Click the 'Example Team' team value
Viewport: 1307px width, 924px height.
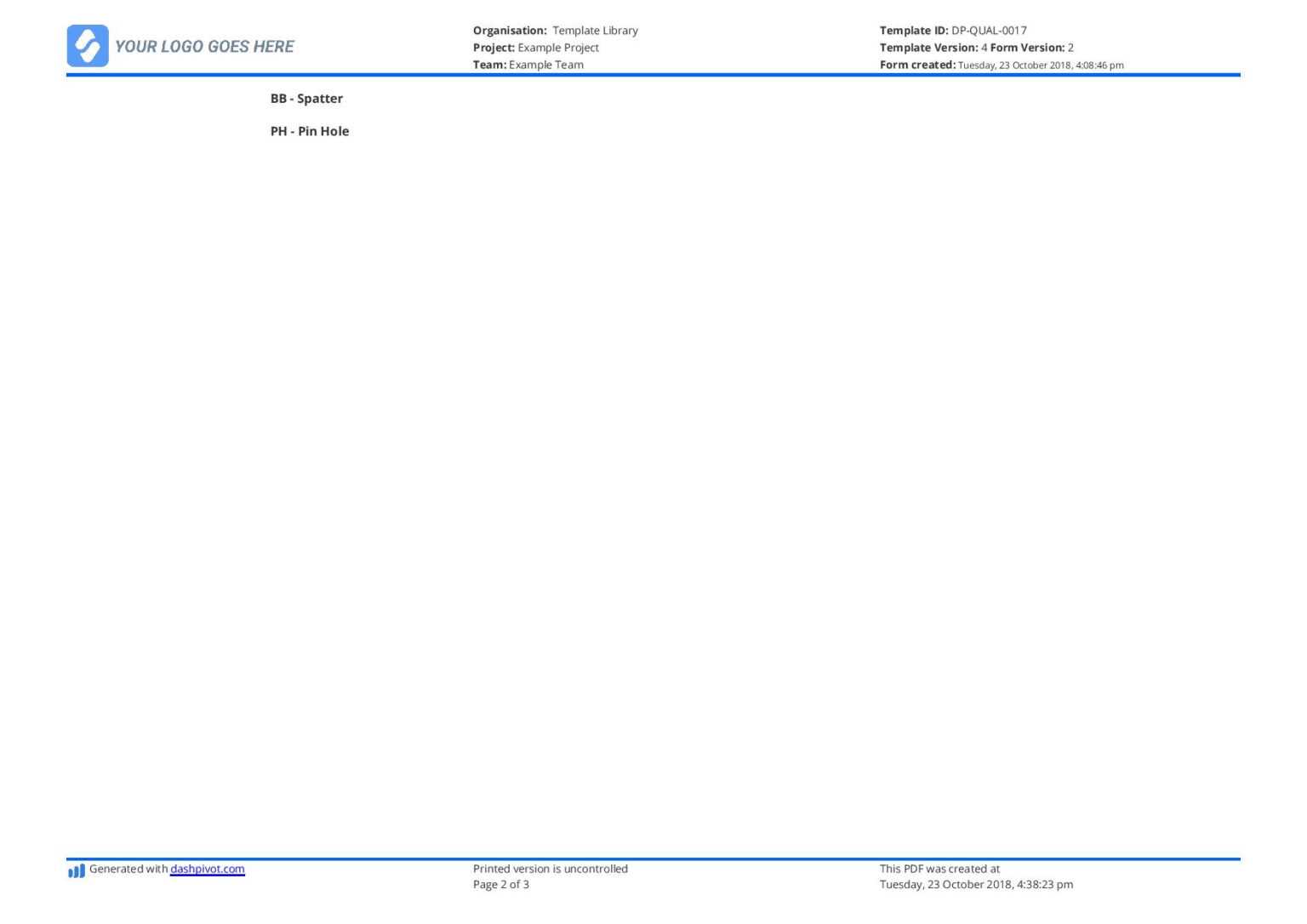click(x=546, y=65)
